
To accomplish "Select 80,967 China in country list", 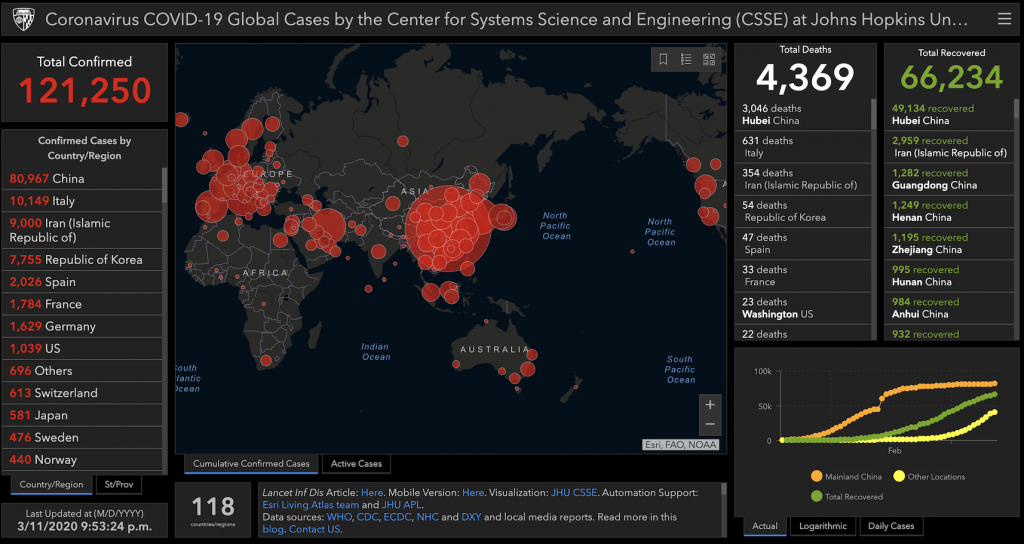I will (x=82, y=178).
